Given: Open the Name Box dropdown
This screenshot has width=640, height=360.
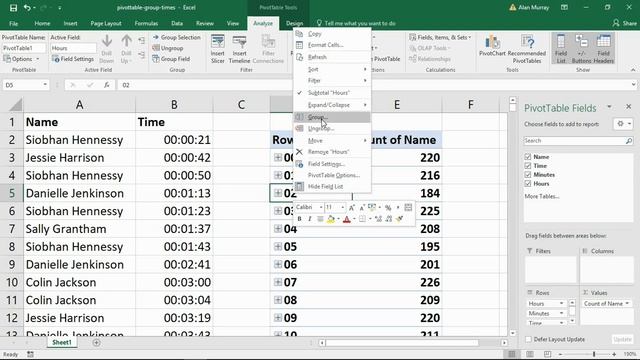Looking at the screenshot, I should pos(45,85).
